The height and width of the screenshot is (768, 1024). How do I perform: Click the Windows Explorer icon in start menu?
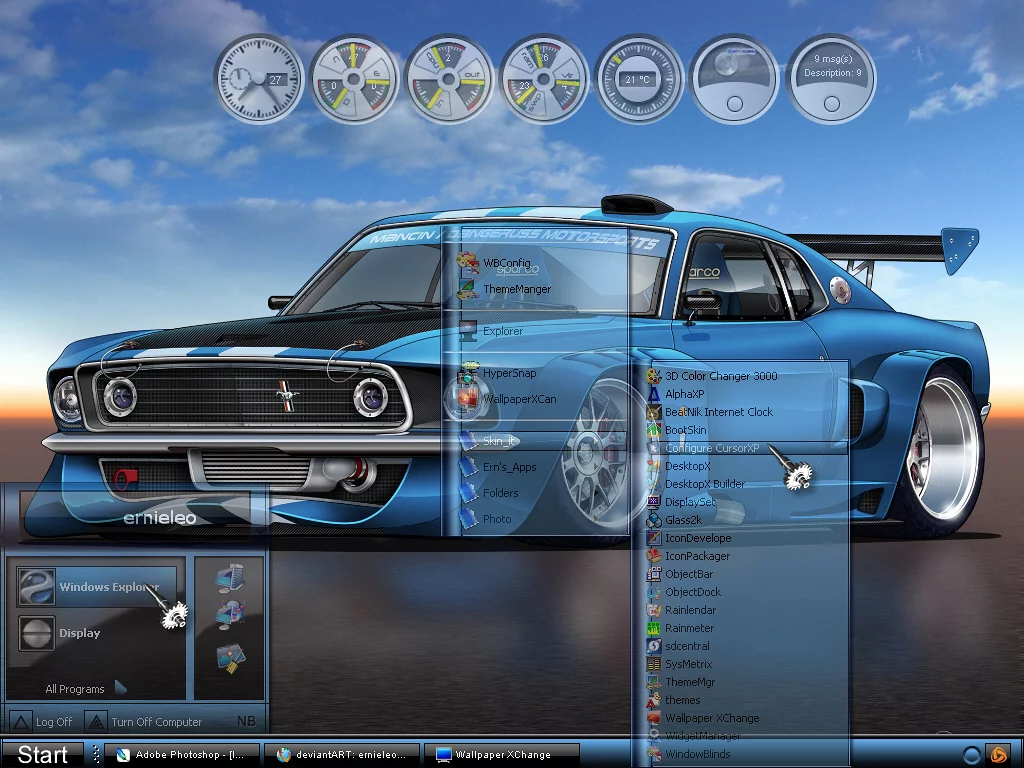click(x=37, y=587)
